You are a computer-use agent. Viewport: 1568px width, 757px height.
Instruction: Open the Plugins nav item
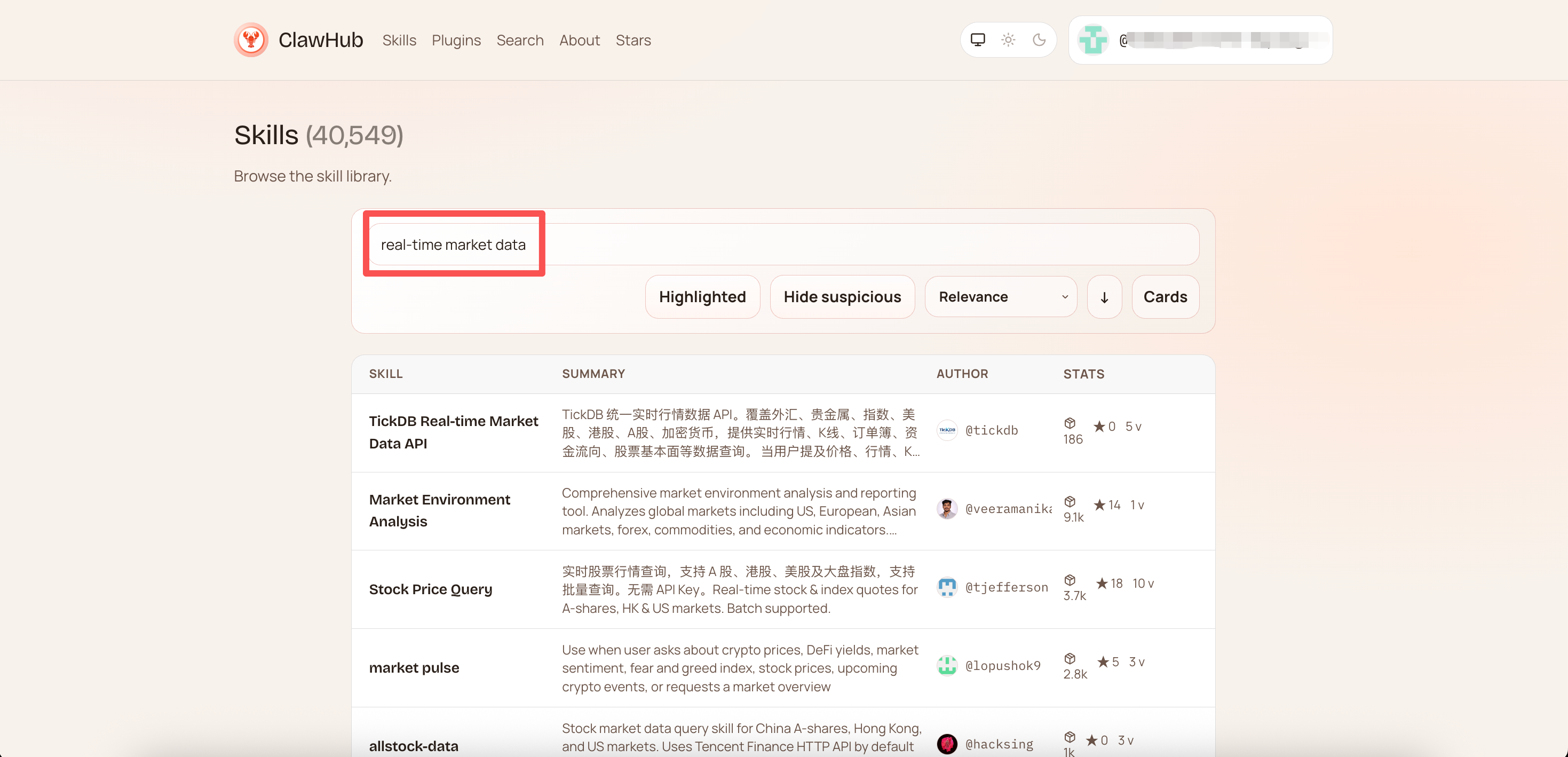(456, 40)
